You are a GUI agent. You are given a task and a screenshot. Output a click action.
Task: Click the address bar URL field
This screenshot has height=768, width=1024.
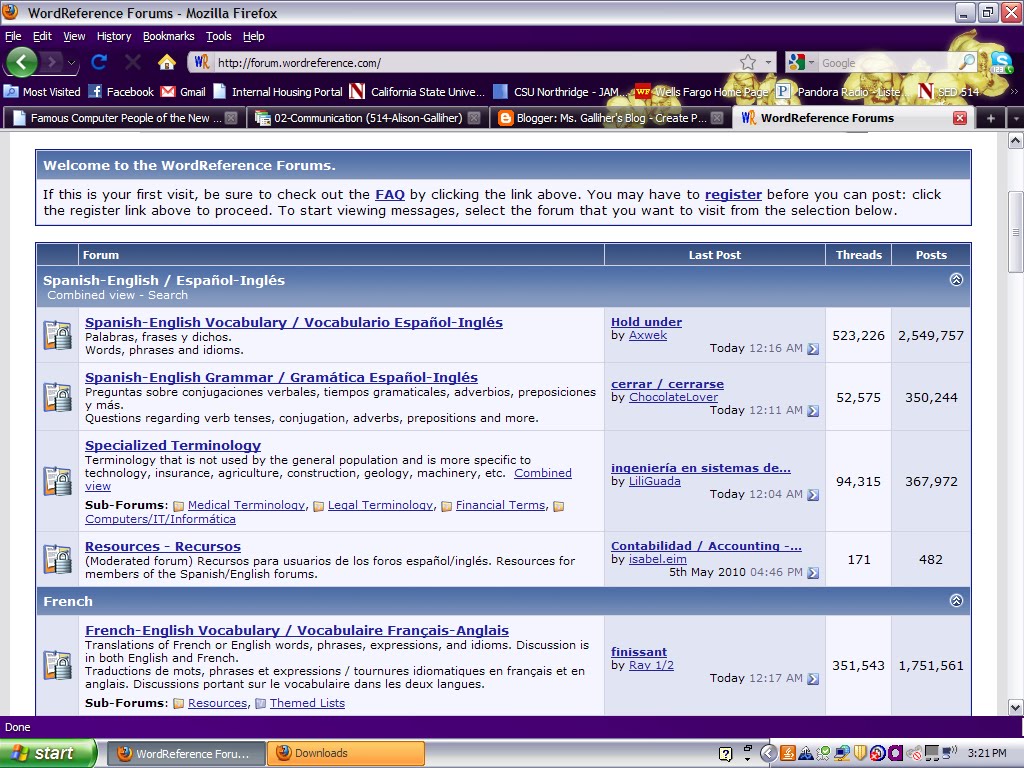pyautogui.click(x=475, y=63)
